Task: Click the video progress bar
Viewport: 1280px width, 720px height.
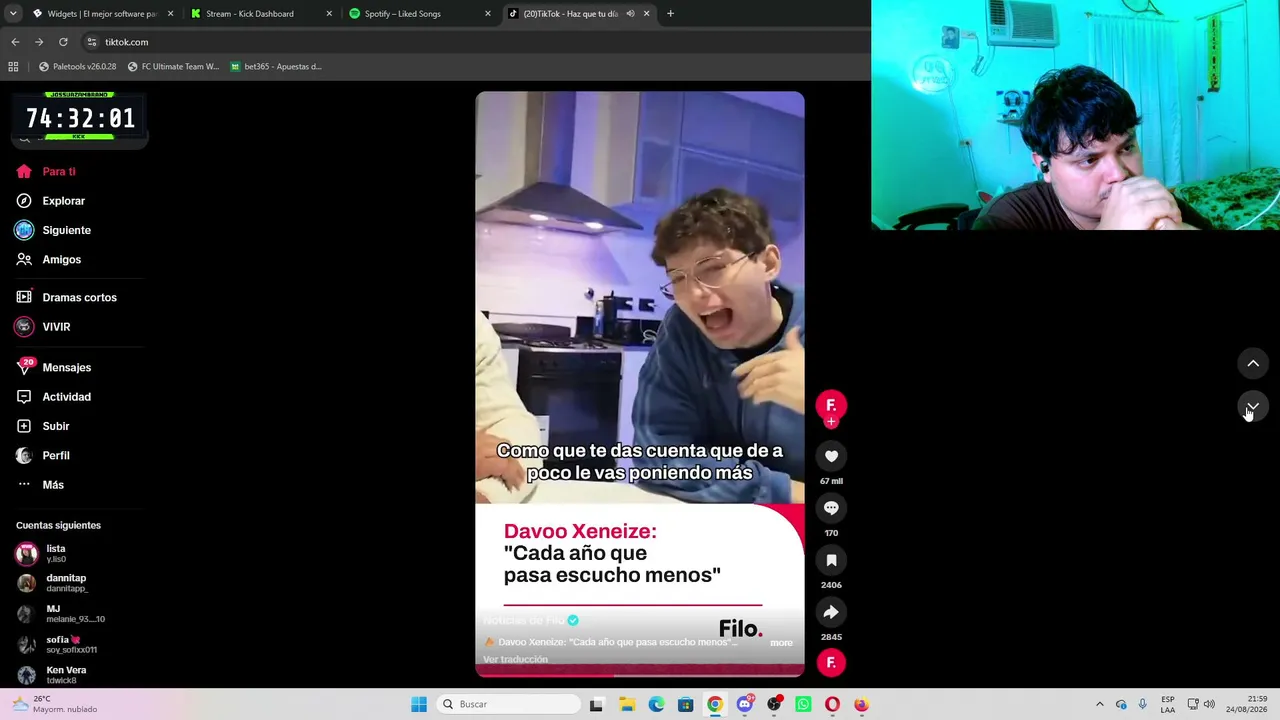Action: coord(640,674)
